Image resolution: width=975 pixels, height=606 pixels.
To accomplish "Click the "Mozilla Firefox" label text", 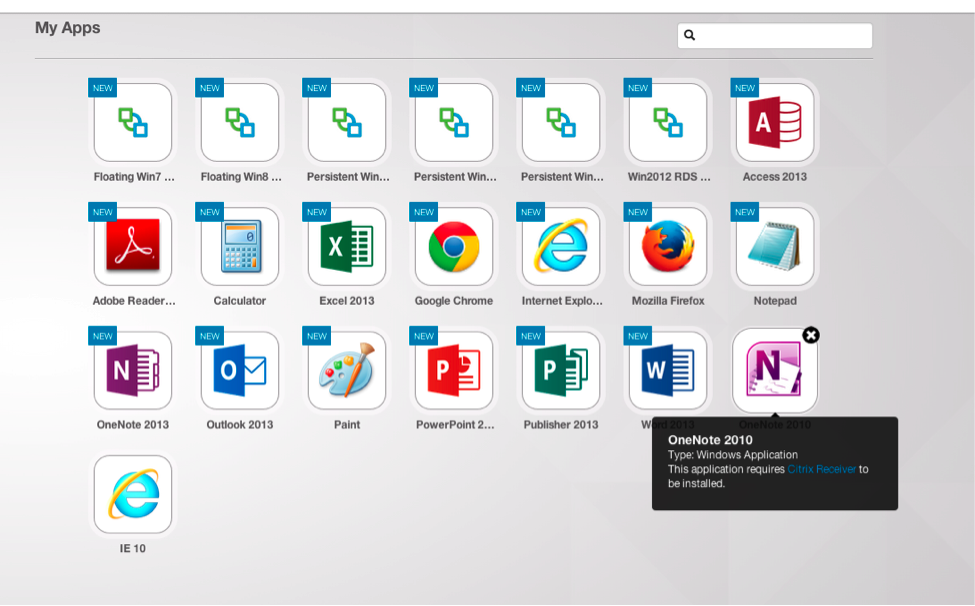I will click(668, 301).
